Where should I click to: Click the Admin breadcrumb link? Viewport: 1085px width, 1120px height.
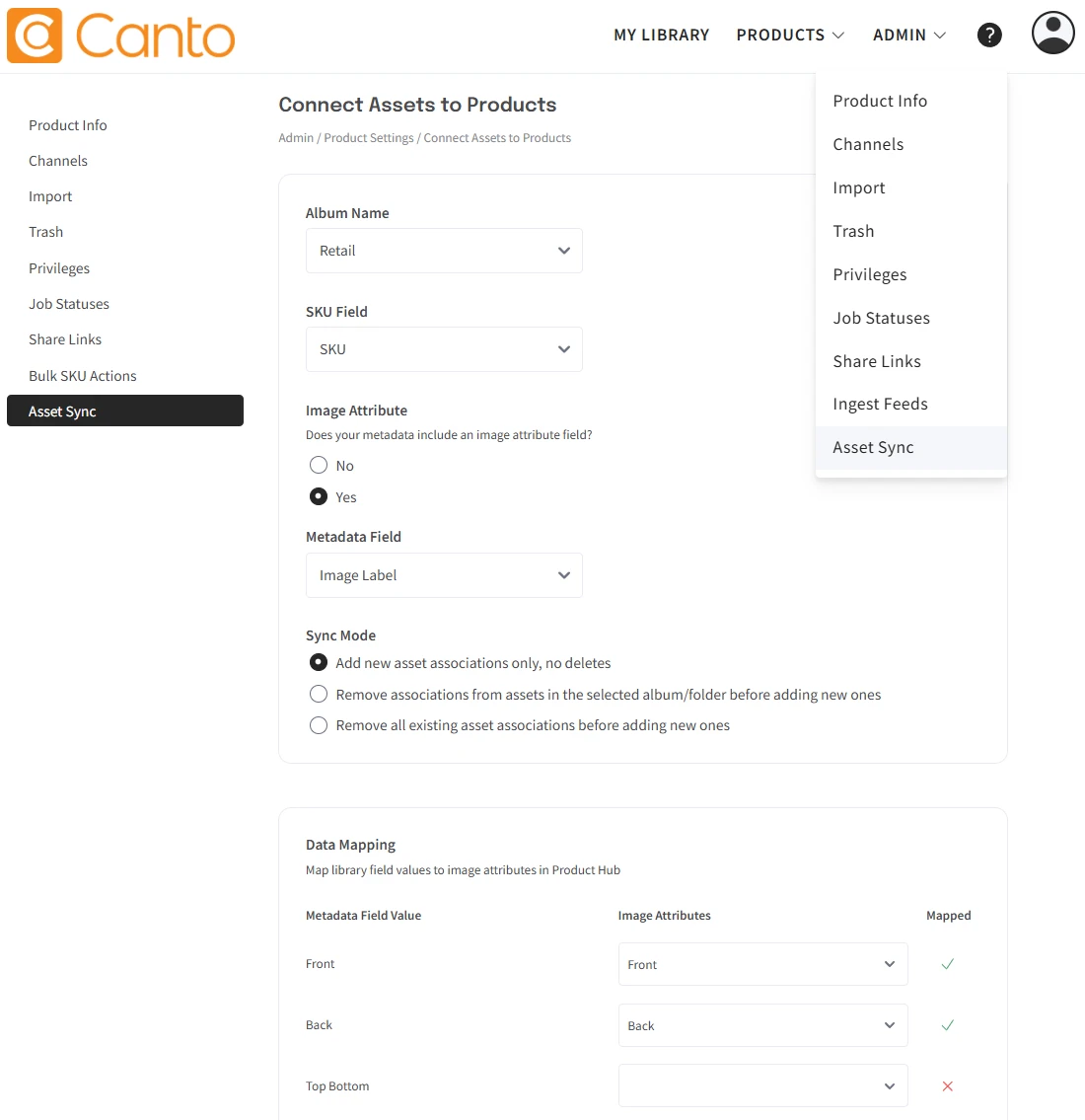click(x=296, y=138)
